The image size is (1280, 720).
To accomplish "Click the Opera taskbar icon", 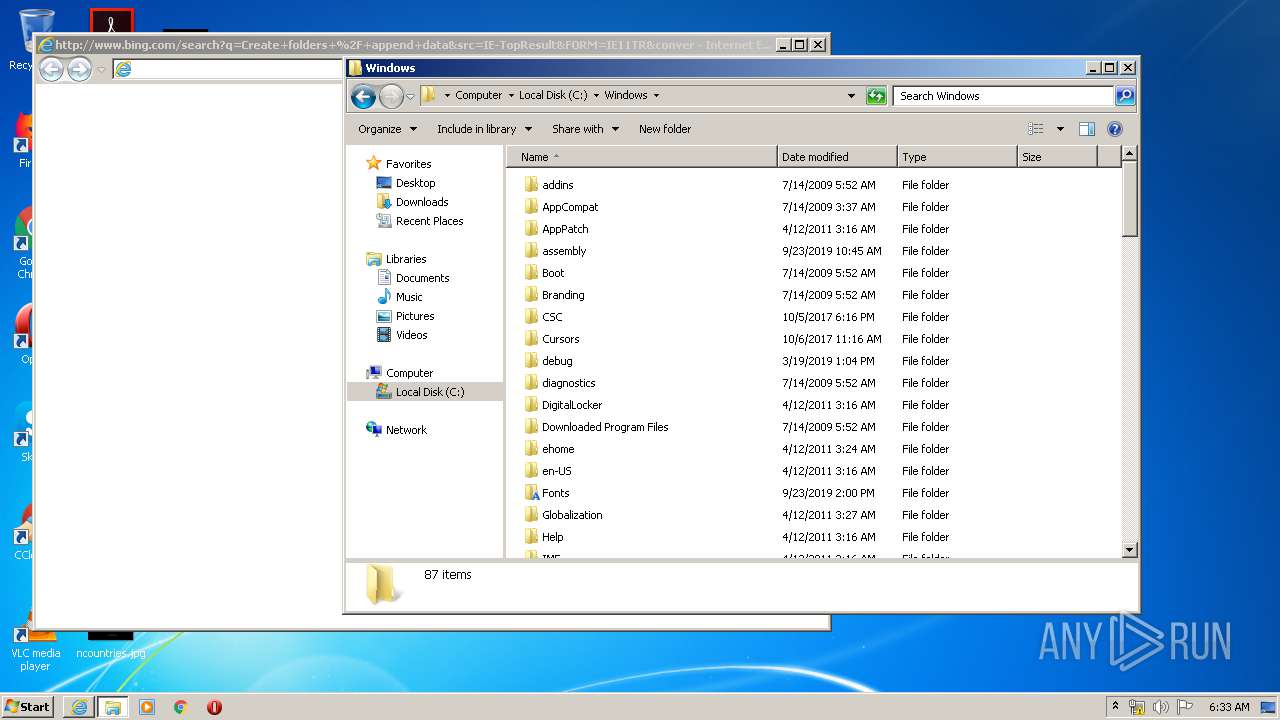I will pos(214,707).
